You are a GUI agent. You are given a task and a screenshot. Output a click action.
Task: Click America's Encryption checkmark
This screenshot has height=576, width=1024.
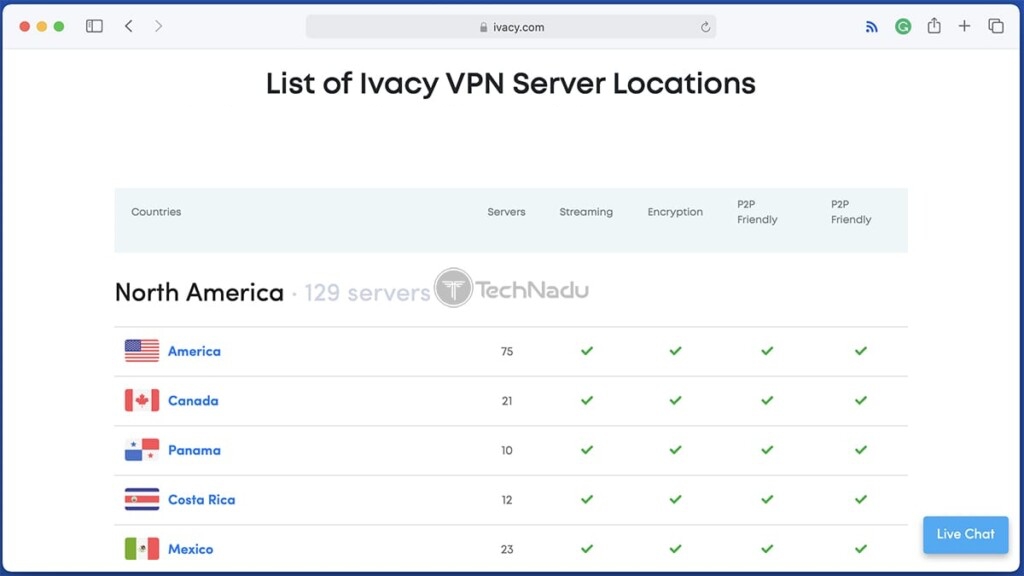[x=675, y=351]
